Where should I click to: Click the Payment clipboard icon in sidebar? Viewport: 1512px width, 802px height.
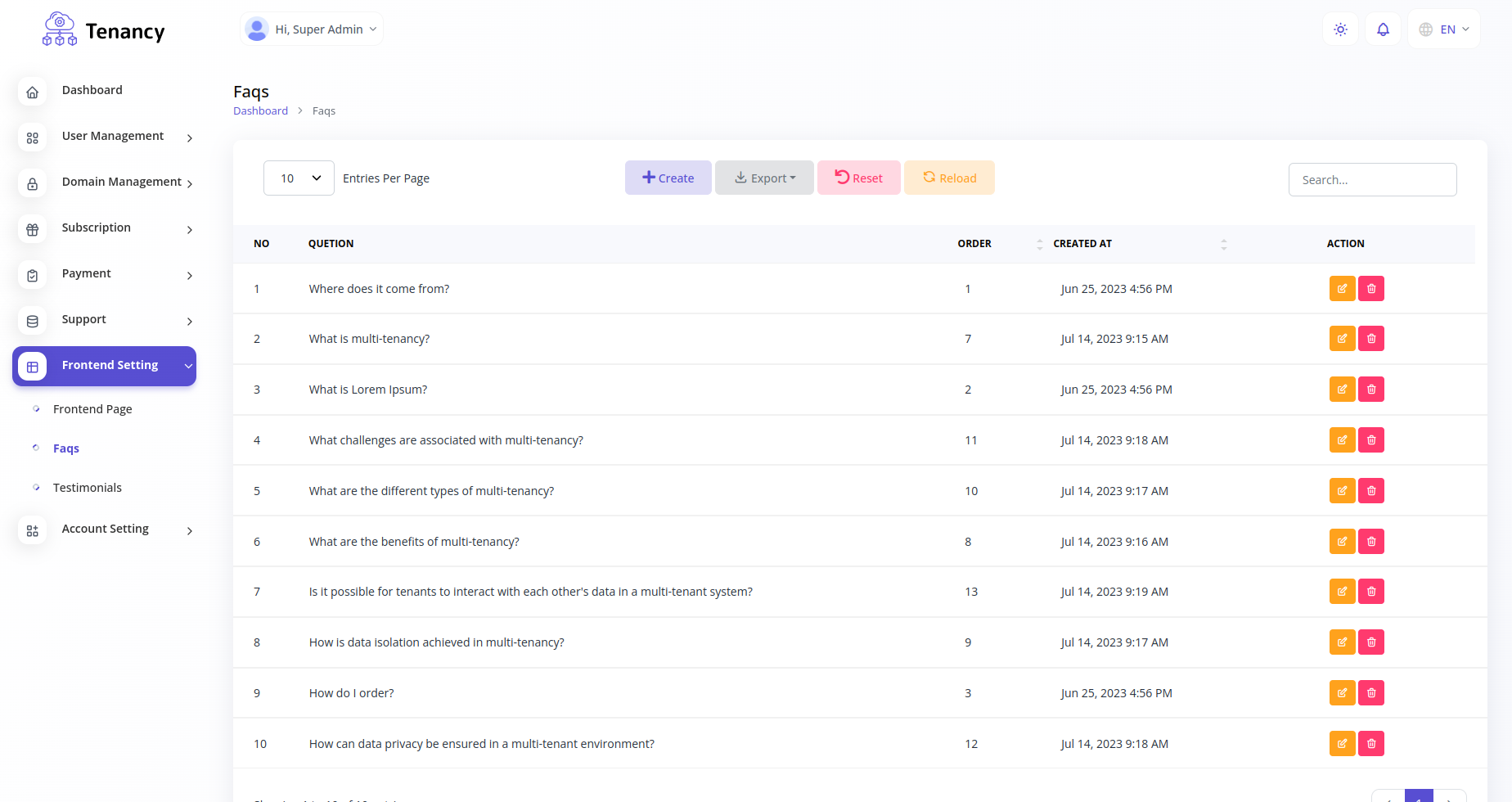point(33,275)
